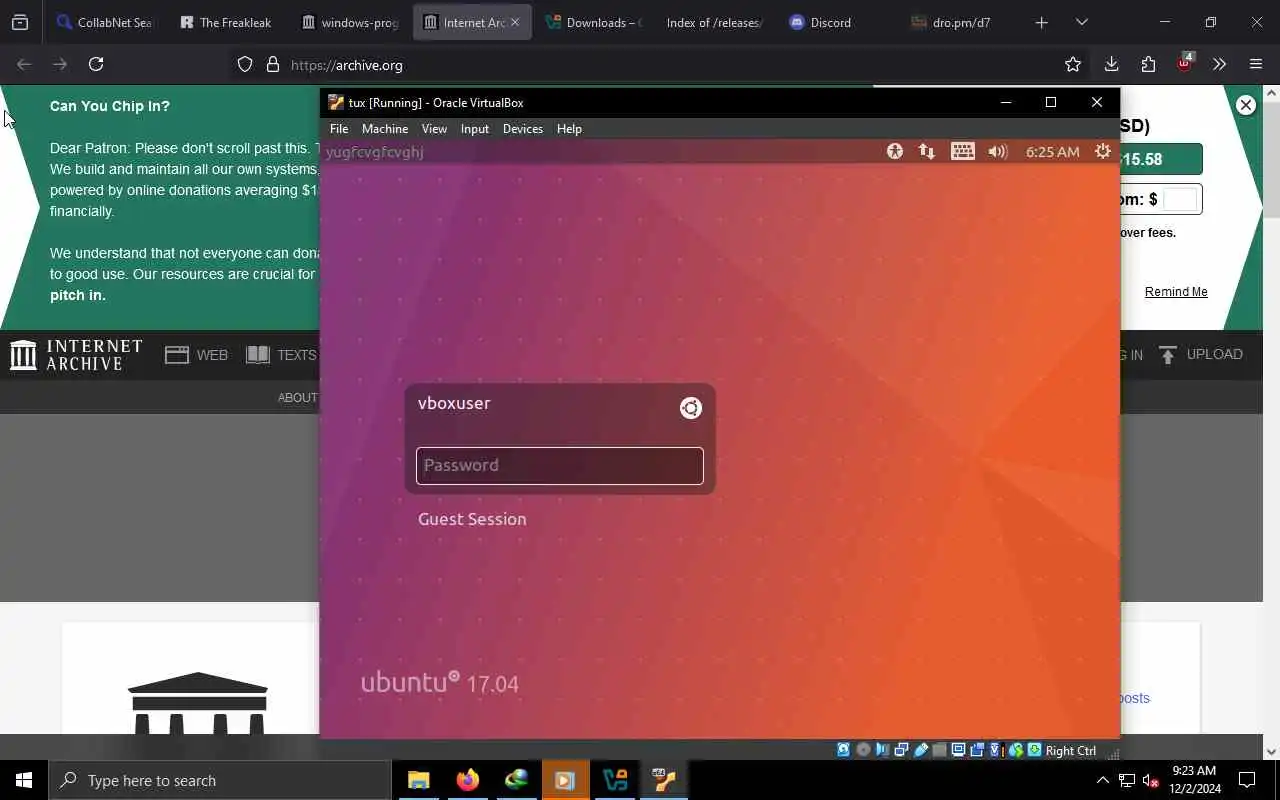This screenshot has height=800, width=1280.
Task: Switch to The Freakleak browser tab
Action: point(227,22)
